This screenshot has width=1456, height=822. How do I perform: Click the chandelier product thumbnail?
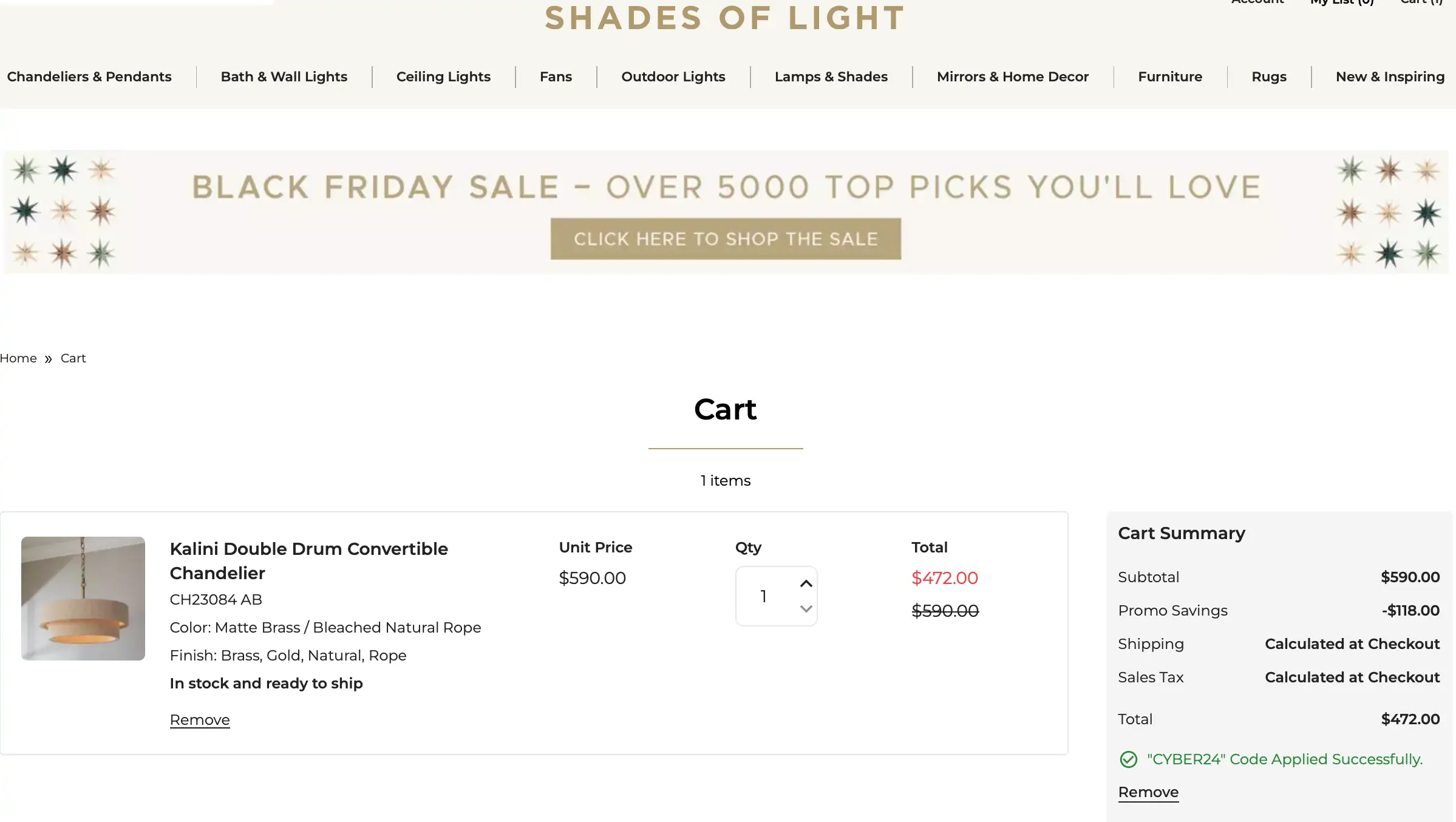coord(83,597)
